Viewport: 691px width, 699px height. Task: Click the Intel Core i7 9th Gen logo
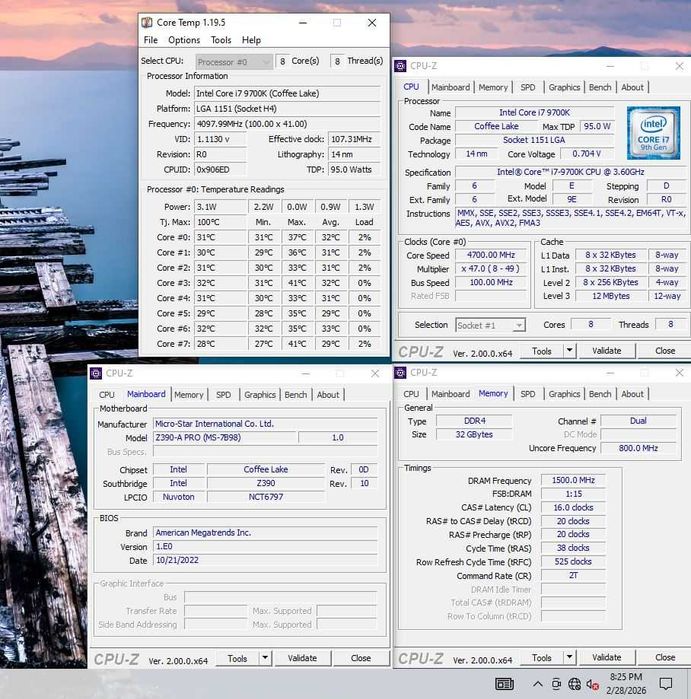click(653, 133)
